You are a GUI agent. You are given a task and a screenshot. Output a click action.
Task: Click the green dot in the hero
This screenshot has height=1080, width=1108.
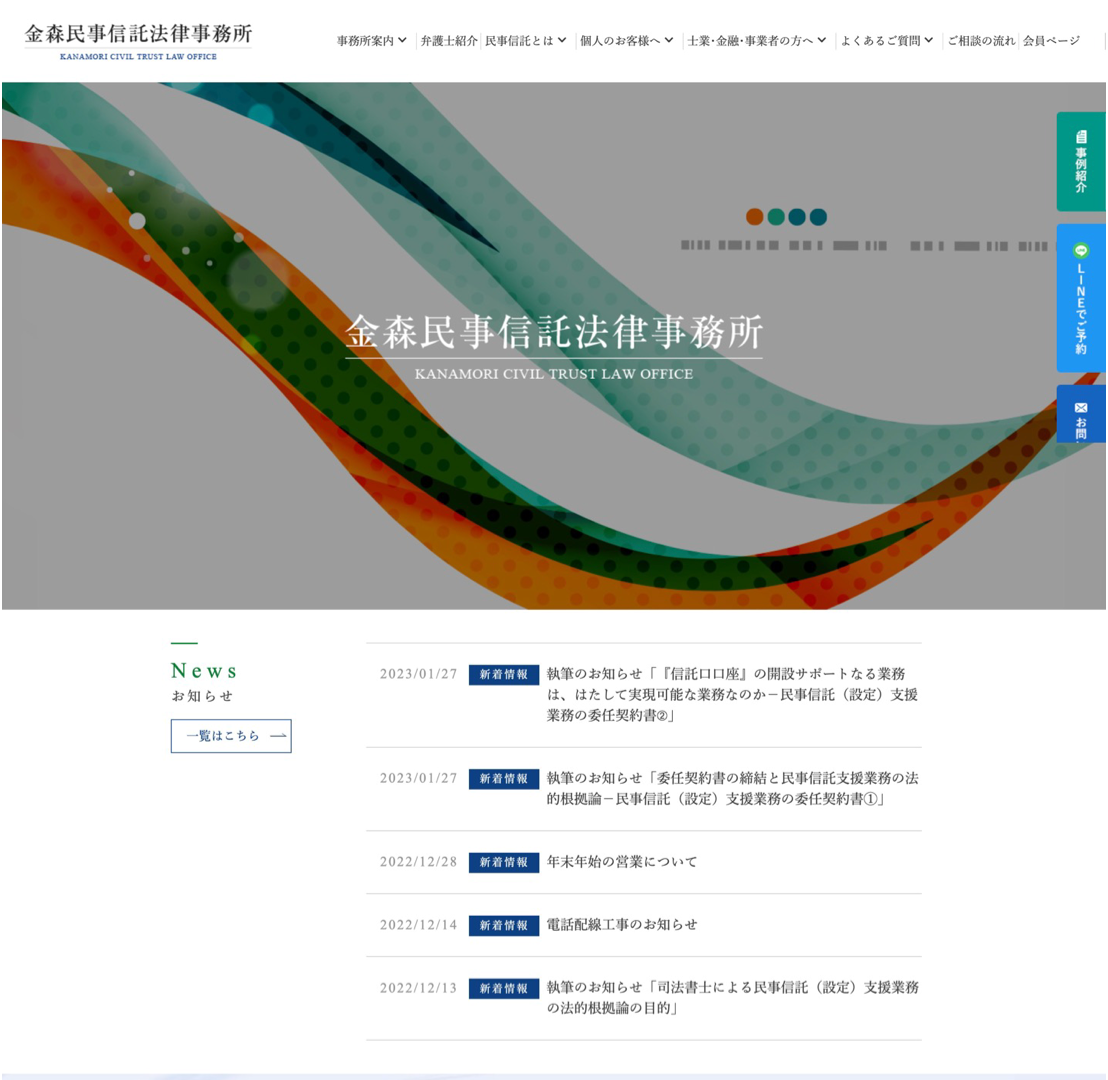(x=776, y=217)
